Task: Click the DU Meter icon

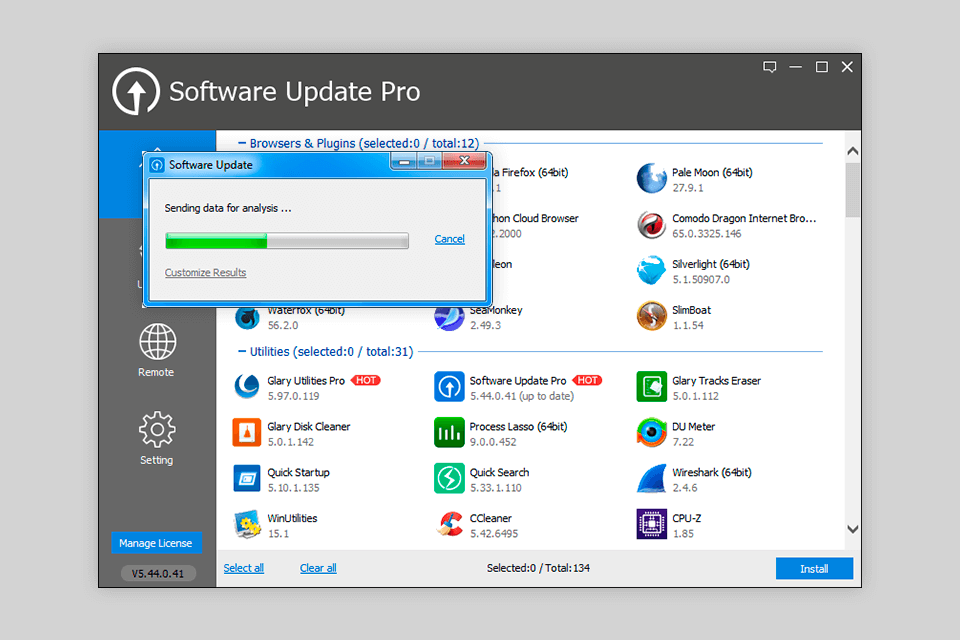Action: pos(651,433)
